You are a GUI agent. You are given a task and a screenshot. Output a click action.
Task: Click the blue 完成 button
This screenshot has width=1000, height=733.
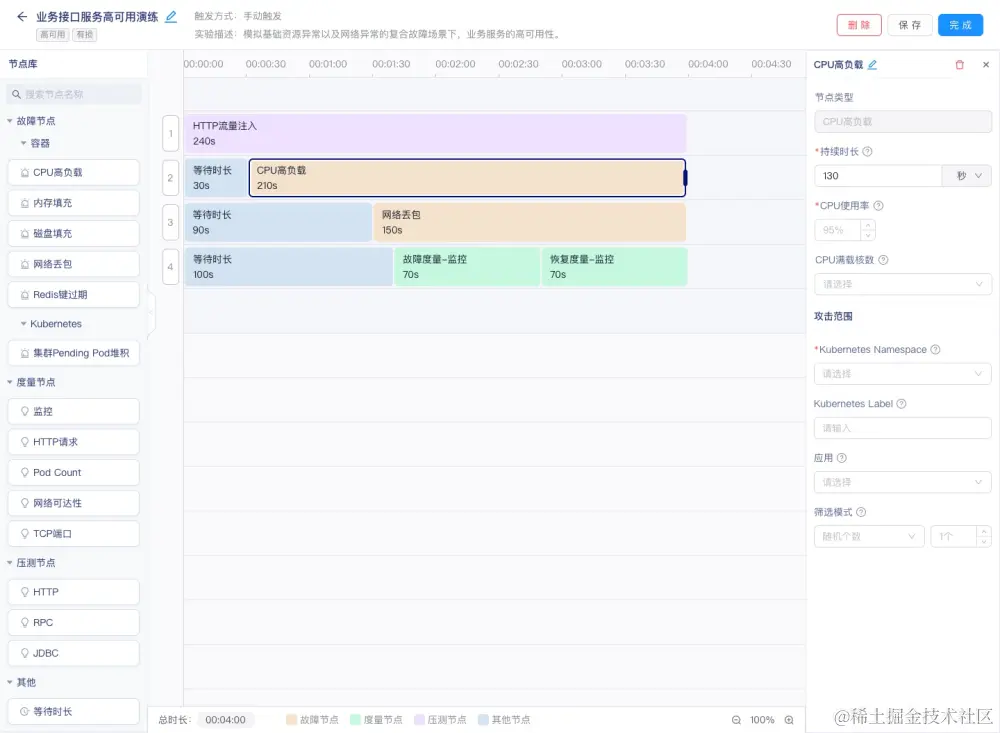[960, 25]
